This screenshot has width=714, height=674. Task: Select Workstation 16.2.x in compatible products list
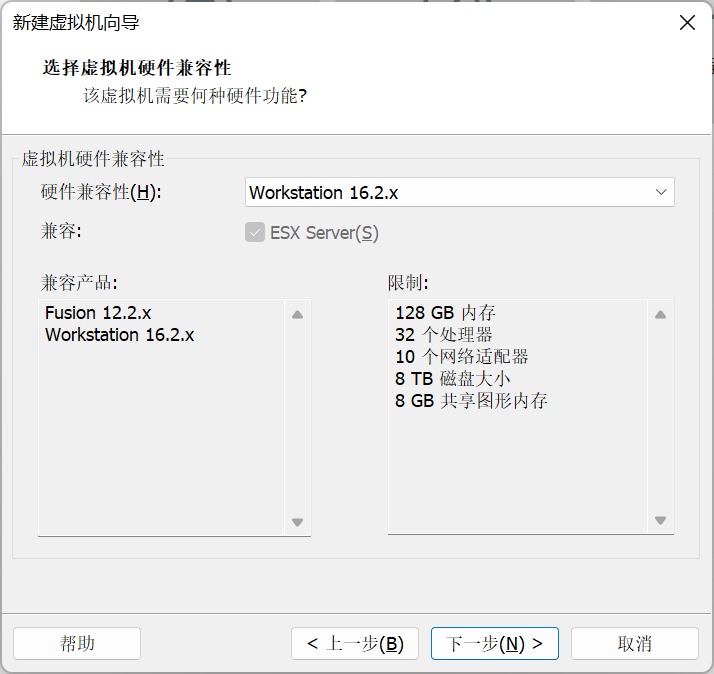119,335
